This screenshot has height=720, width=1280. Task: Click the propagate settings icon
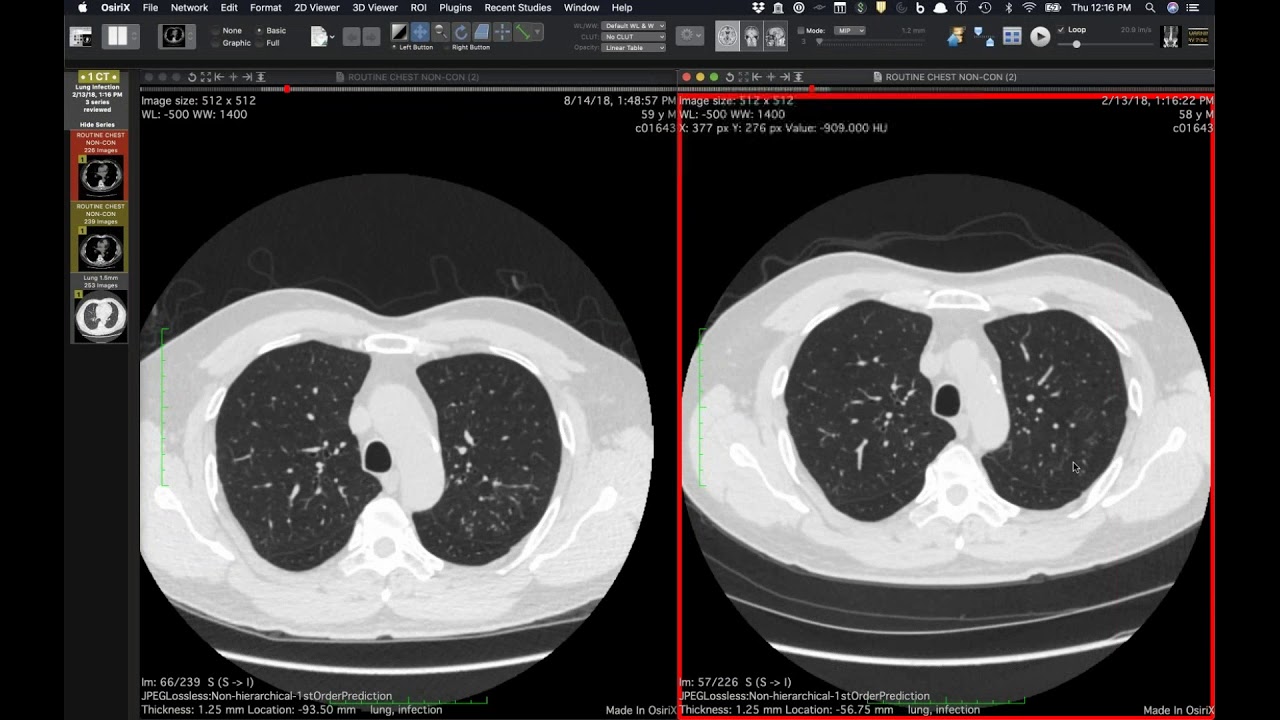tap(984, 37)
